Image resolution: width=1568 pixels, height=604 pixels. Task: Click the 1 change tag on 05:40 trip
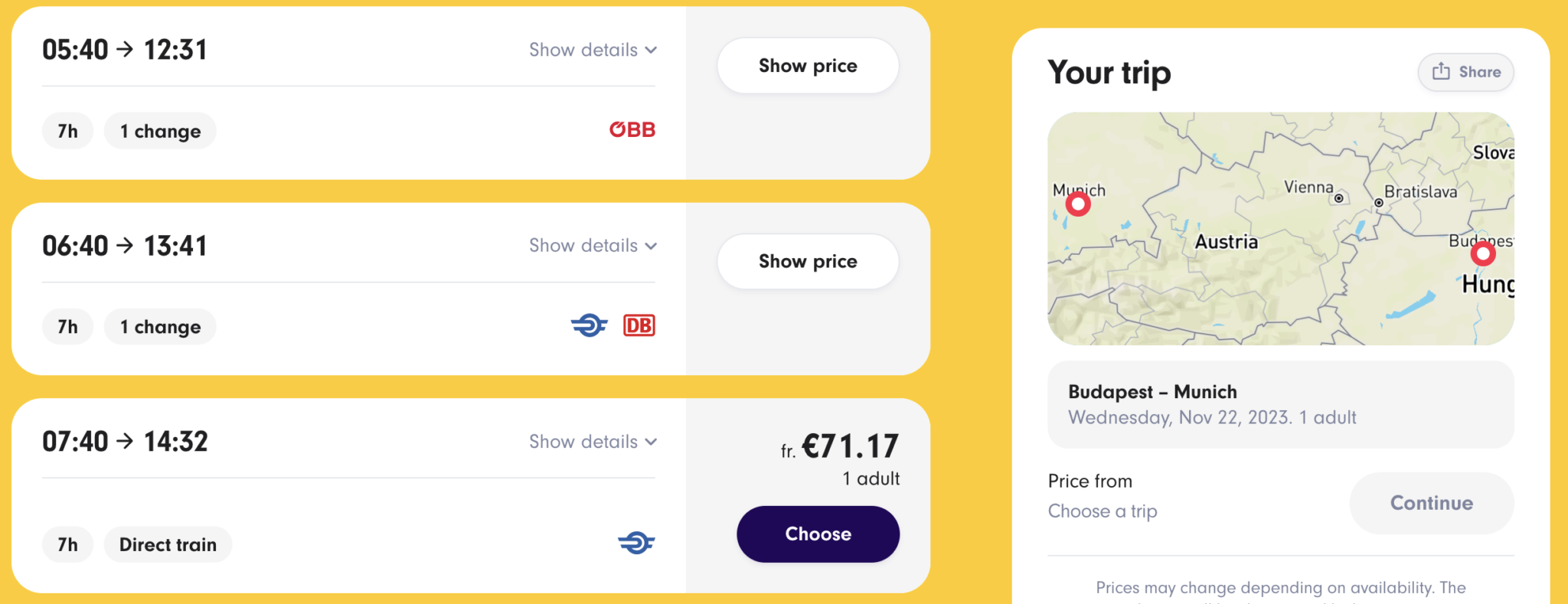coord(160,132)
